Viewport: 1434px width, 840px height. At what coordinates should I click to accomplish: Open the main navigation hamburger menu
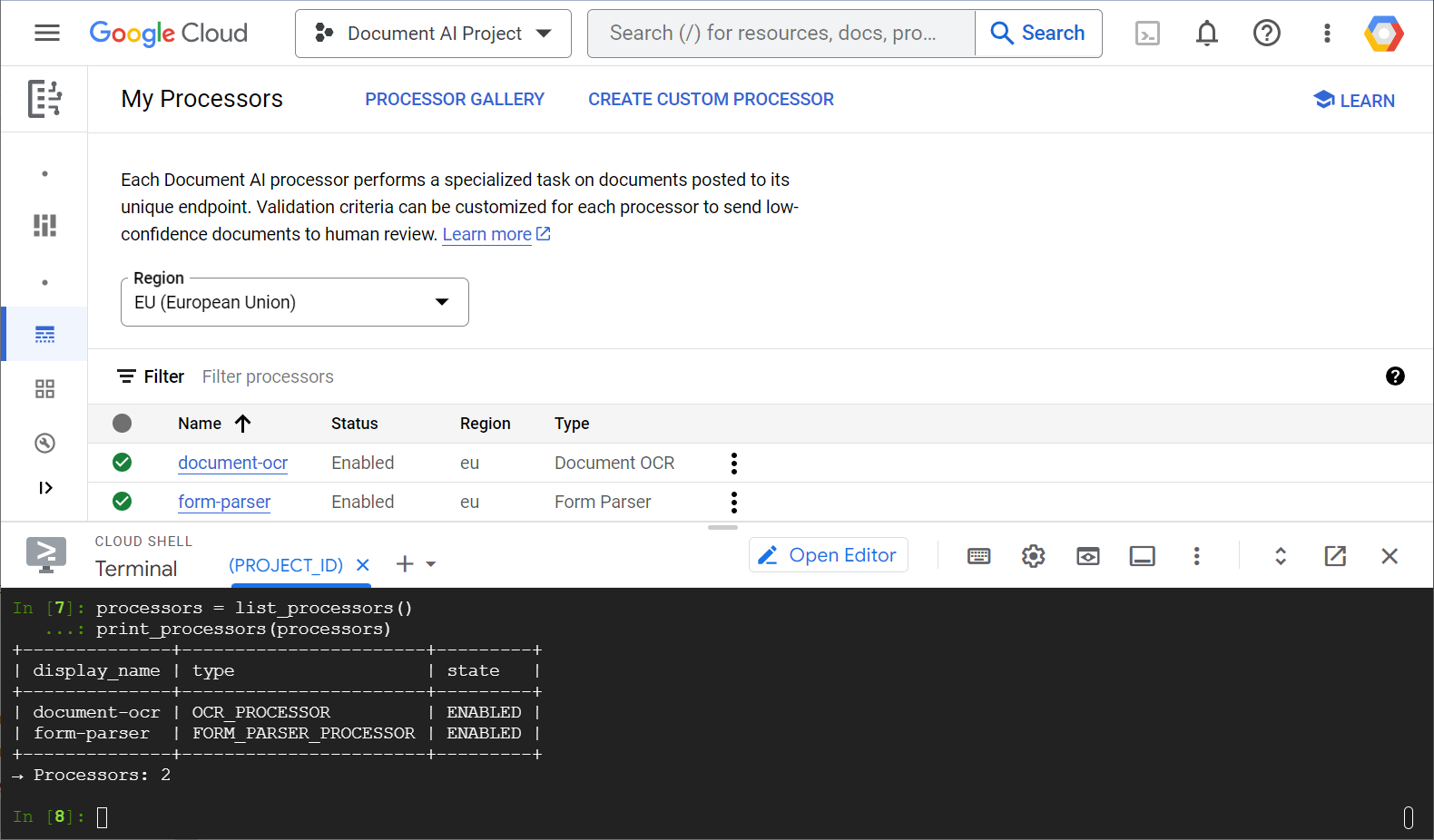(x=46, y=34)
